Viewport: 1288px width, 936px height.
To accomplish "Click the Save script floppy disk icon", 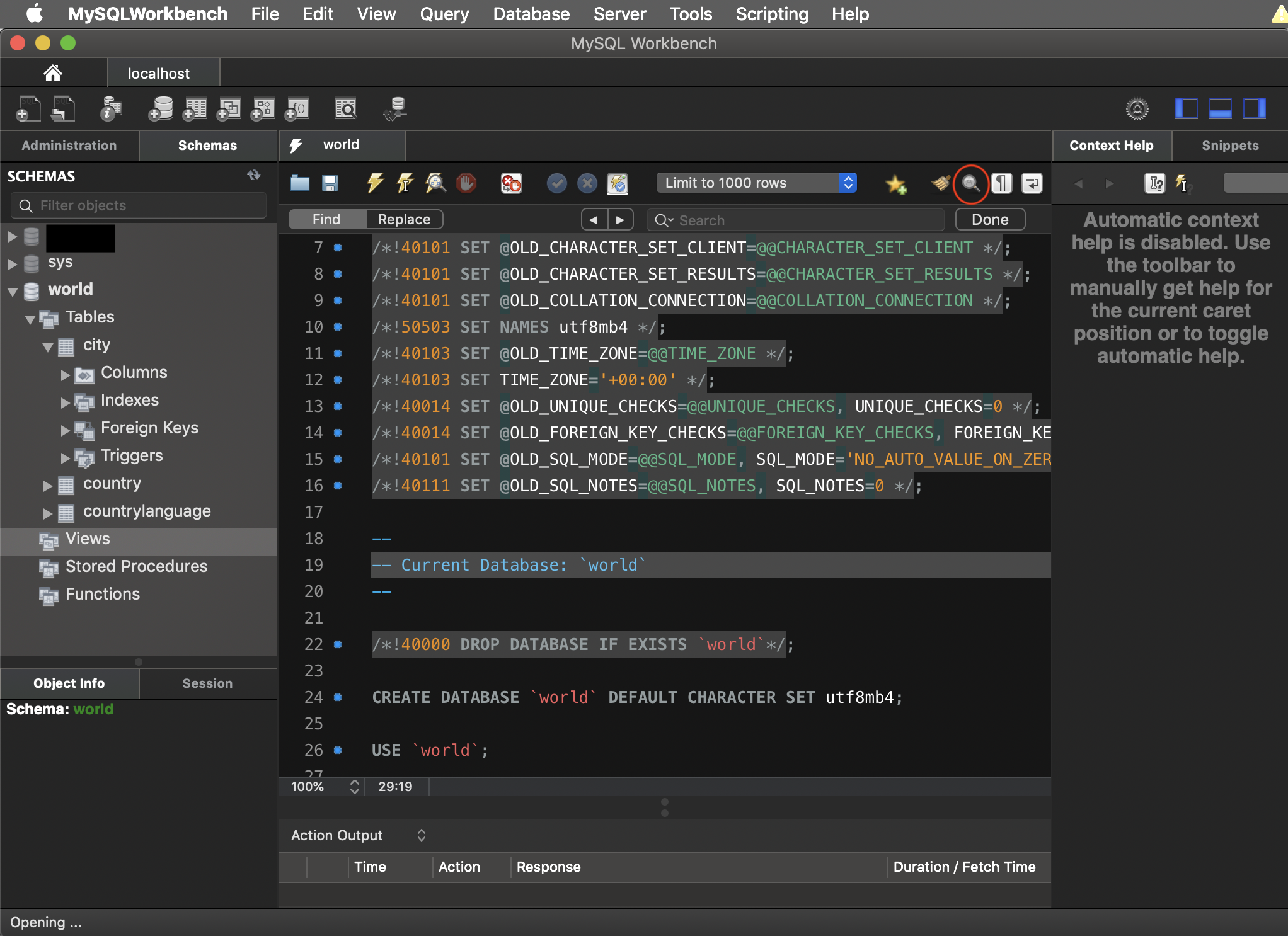I will (x=330, y=183).
